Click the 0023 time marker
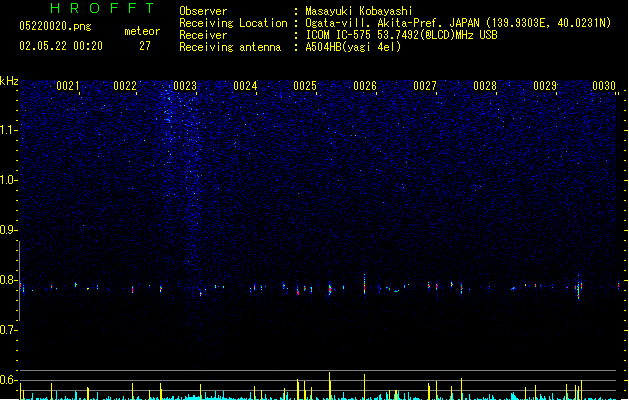The height and width of the screenshot is (400, 629). point(185,86)
